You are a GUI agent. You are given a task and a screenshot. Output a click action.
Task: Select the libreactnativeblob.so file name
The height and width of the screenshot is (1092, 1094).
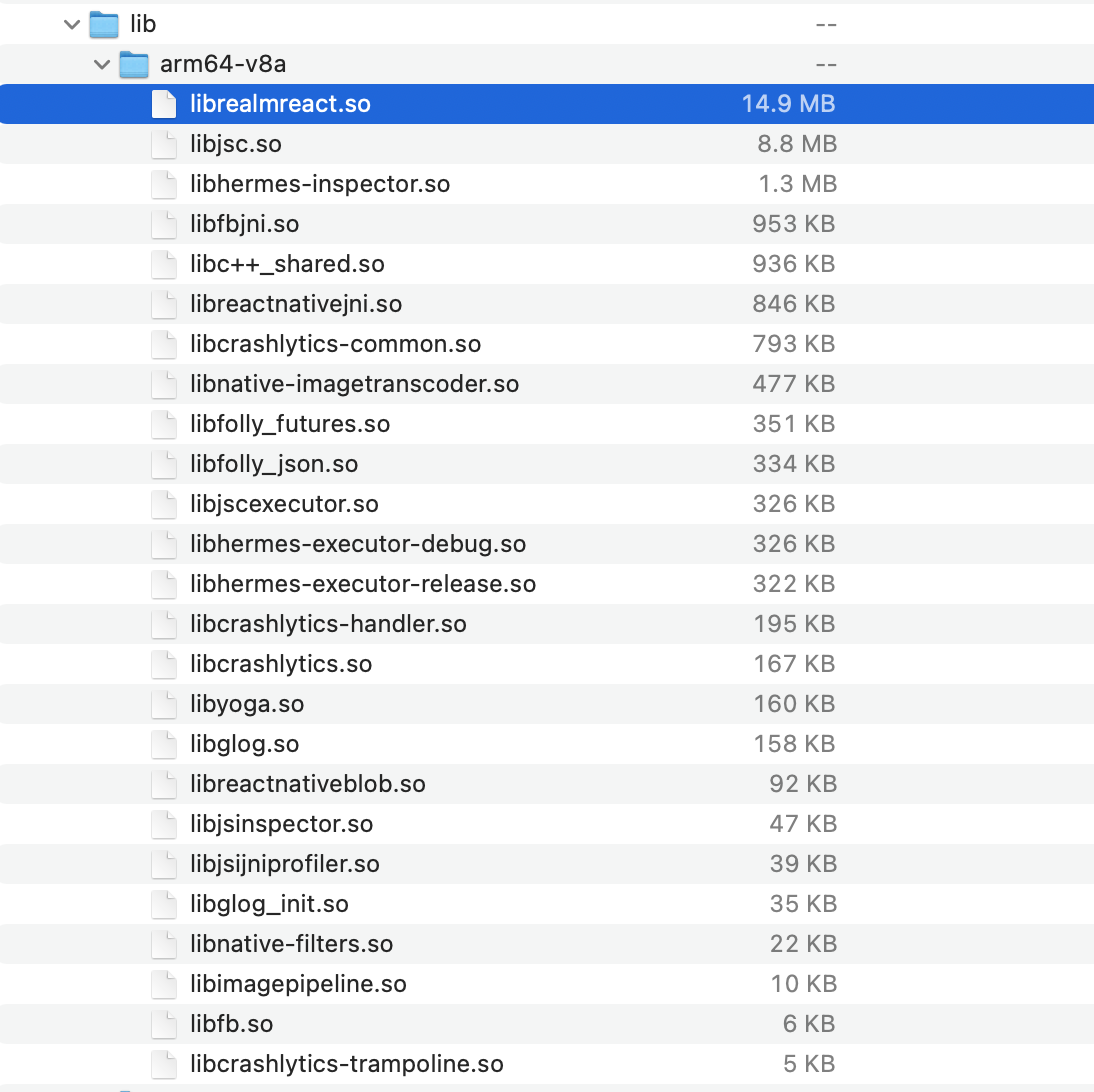tap(308, 784)
